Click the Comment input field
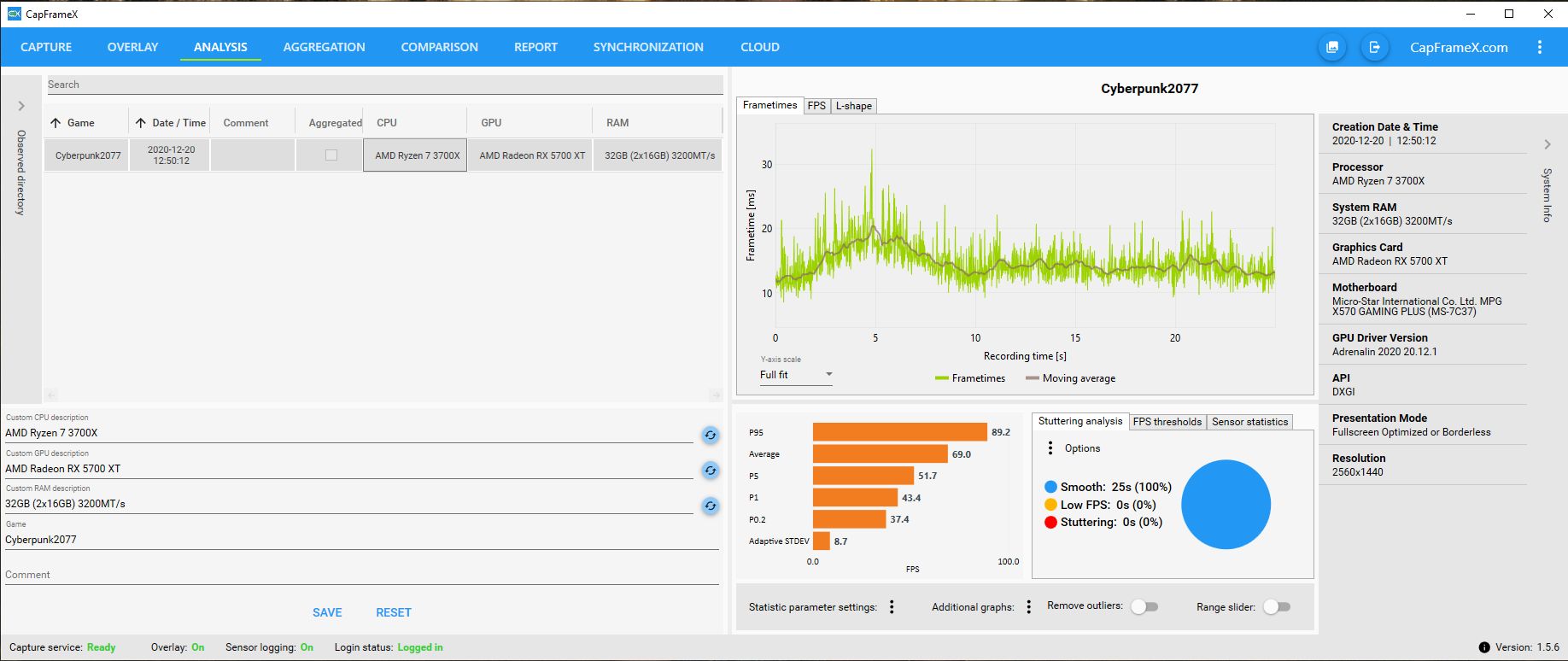The image size is (1568, 661). tap(362, 575)
